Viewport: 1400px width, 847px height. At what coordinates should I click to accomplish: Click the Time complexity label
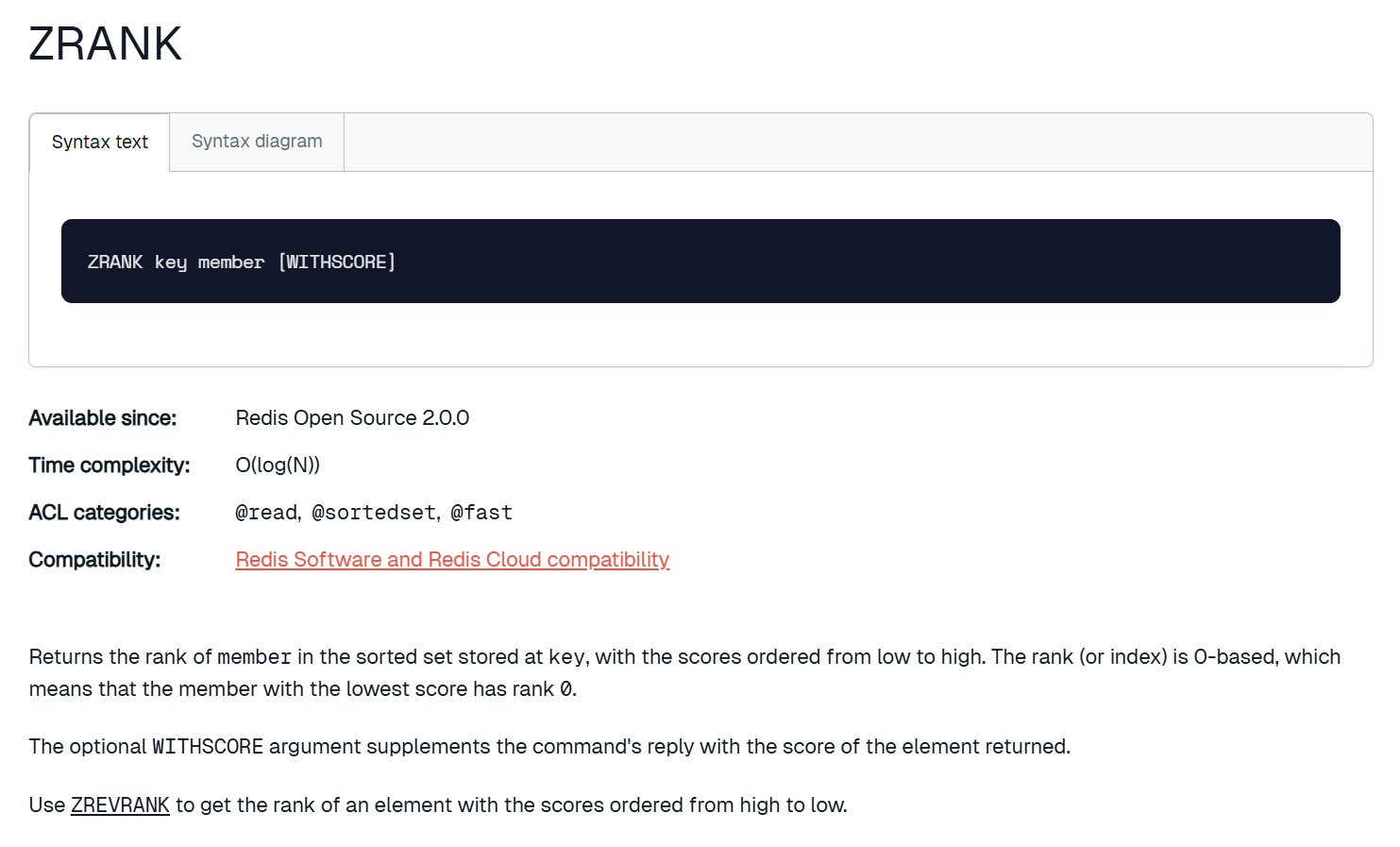click(x=110, y=465)
